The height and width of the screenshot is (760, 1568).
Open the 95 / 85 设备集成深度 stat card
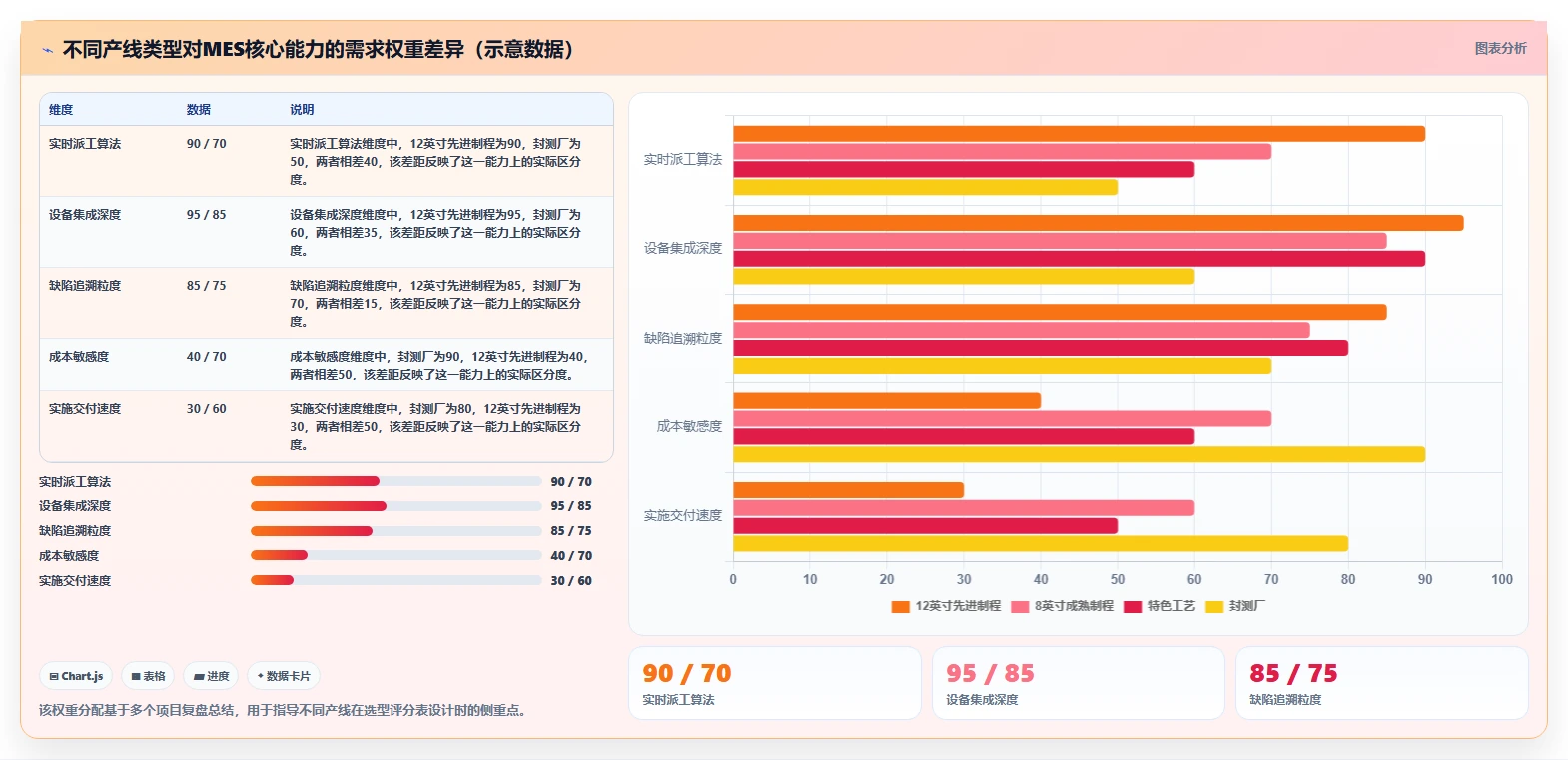pos(1078,683)
